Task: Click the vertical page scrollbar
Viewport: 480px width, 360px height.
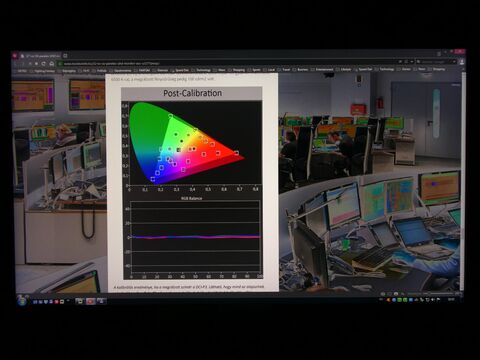Action: coord(463,182)
